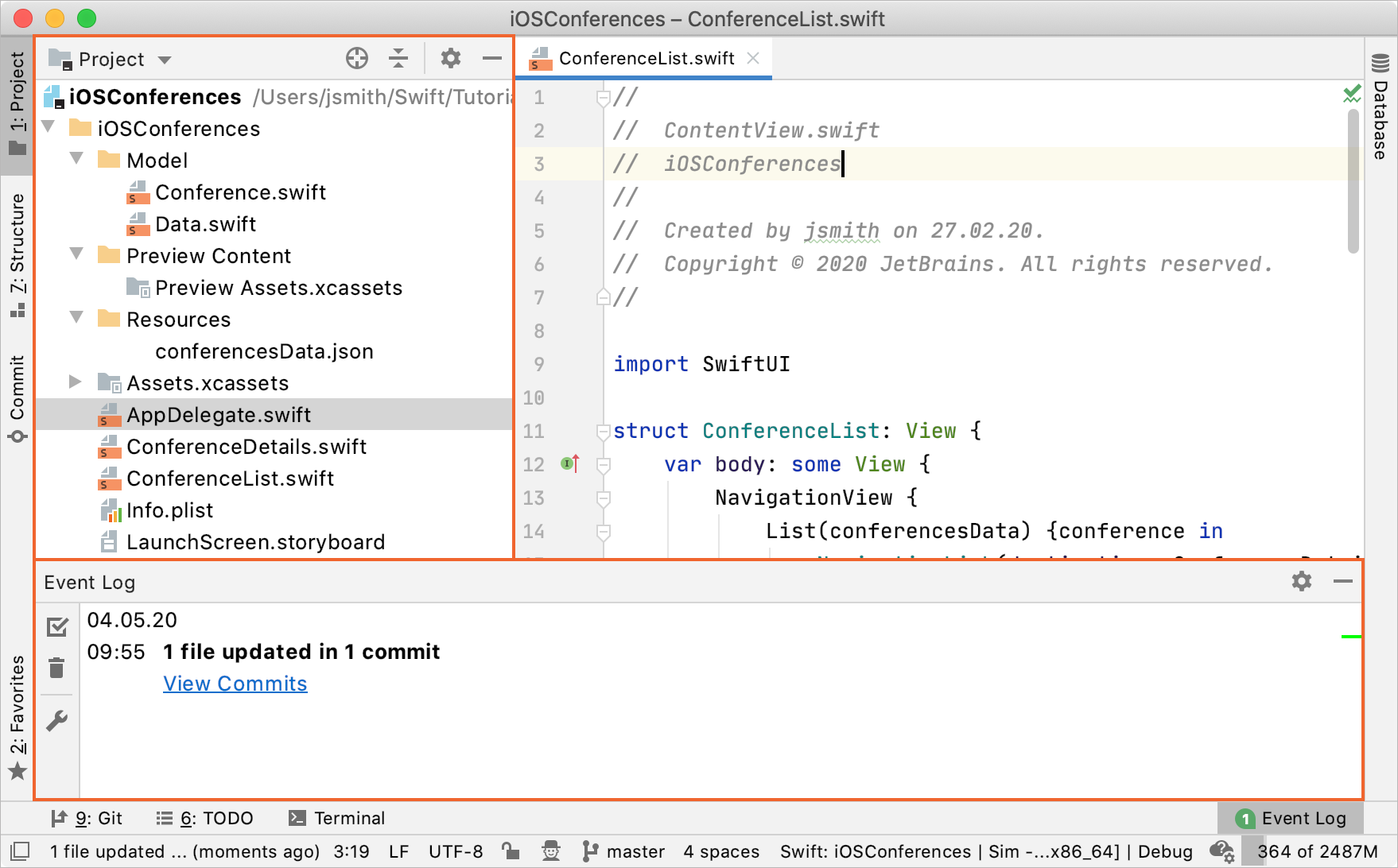Change the LF line separator

(398, 851)
